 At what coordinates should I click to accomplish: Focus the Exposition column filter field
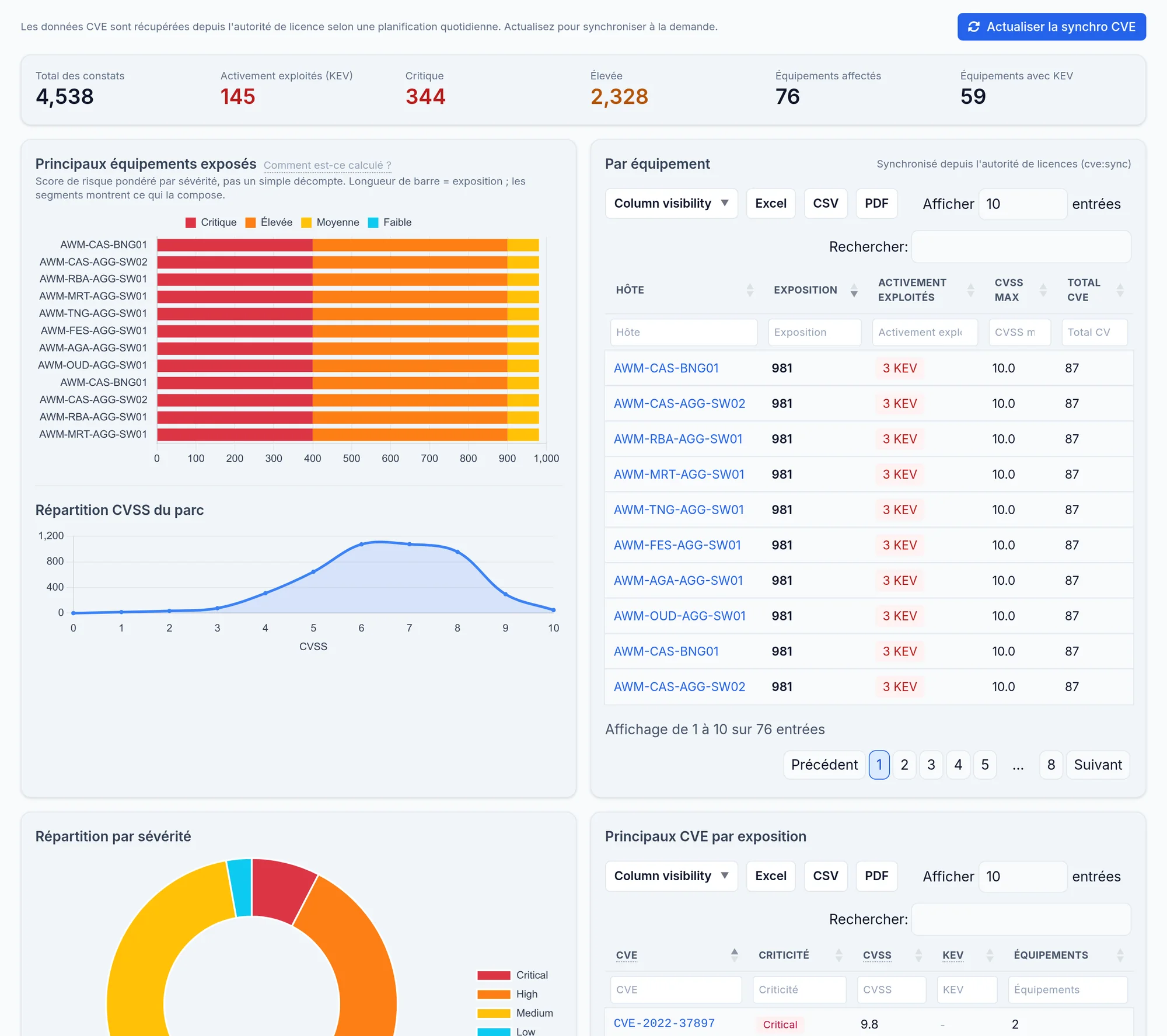click(x=814, y=332)
